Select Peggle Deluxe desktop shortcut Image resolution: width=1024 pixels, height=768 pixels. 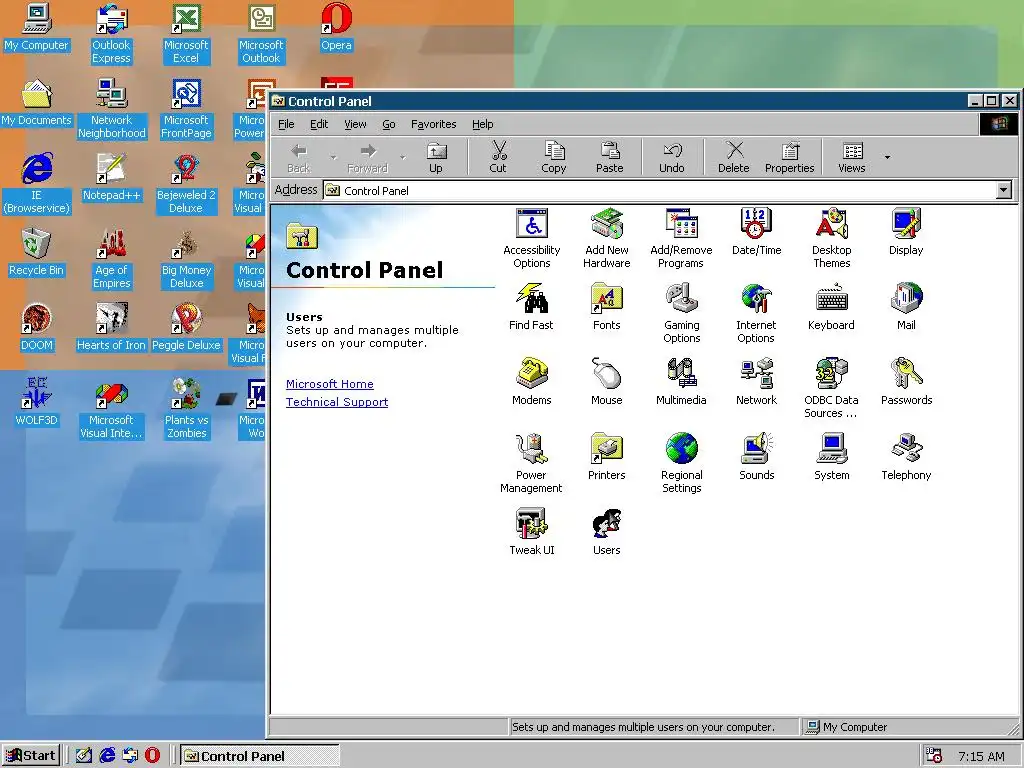point(186,328)
